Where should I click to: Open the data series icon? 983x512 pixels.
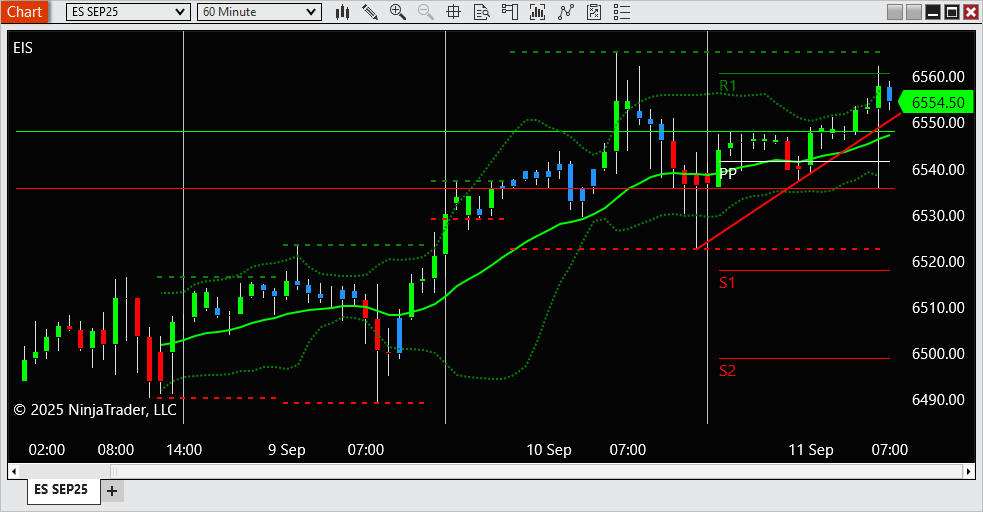pyautogui.click(x=537, y=12)
